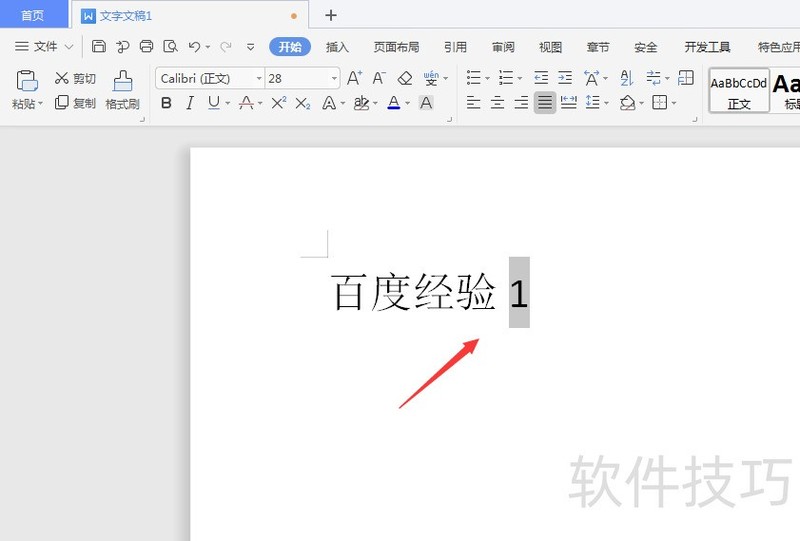
Task: Expand the Paste options arrow
Action: [x=40, y=104]
